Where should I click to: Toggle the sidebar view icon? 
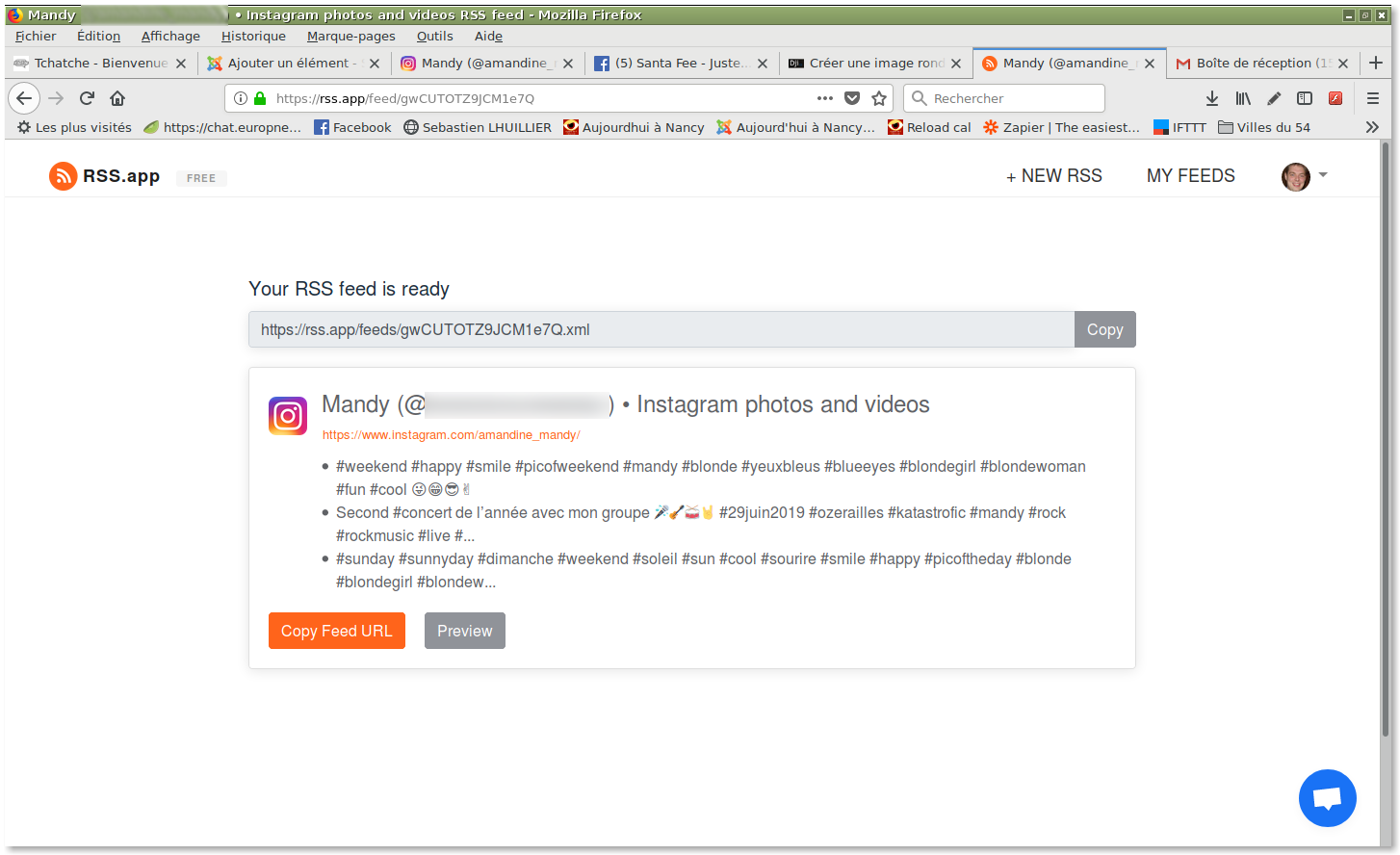[1305, 98]
